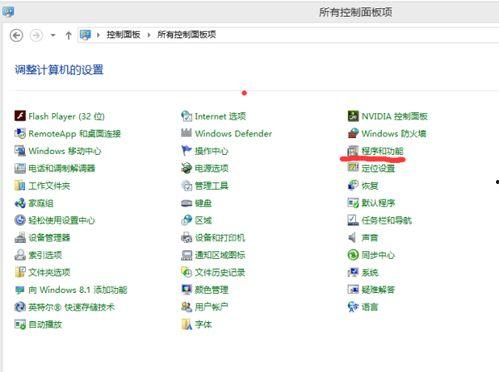Click the 控制面板 breadcrumb segment
Viewport: 499px width, 372px height.
click(123, 34)
